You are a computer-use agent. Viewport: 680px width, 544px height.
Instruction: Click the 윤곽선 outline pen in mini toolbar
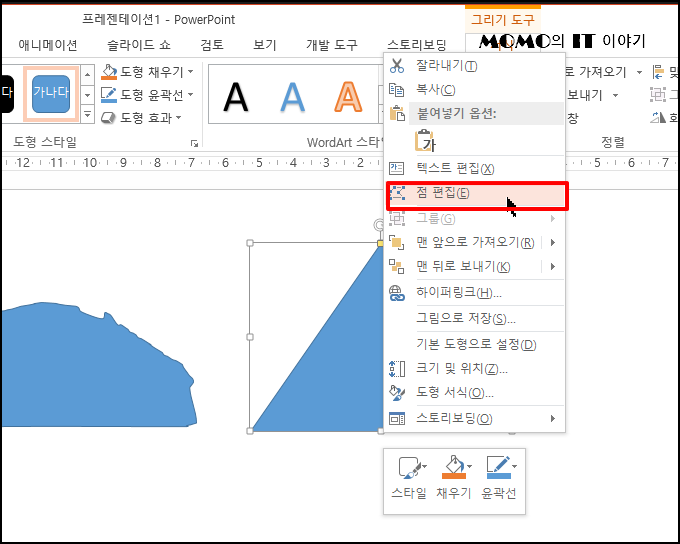[x=499, y=467]
